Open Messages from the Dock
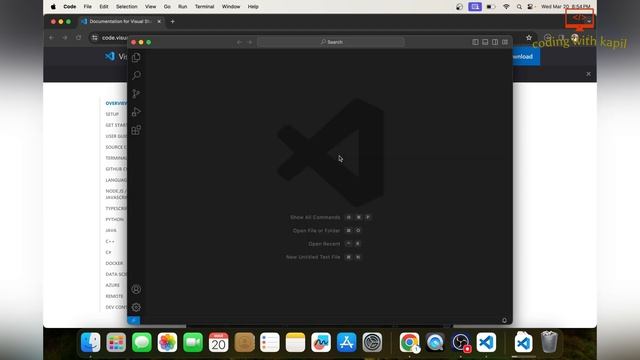Viewport: 640px width, 360px height. pos(142,342)
